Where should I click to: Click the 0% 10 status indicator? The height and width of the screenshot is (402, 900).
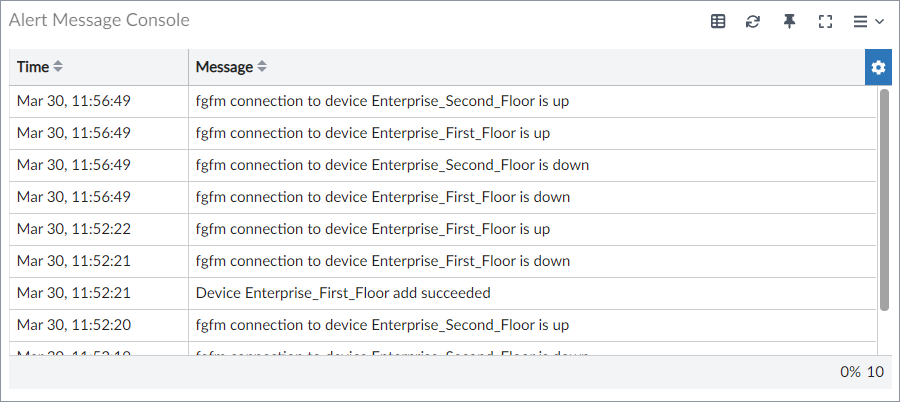(x=861, y=372)
